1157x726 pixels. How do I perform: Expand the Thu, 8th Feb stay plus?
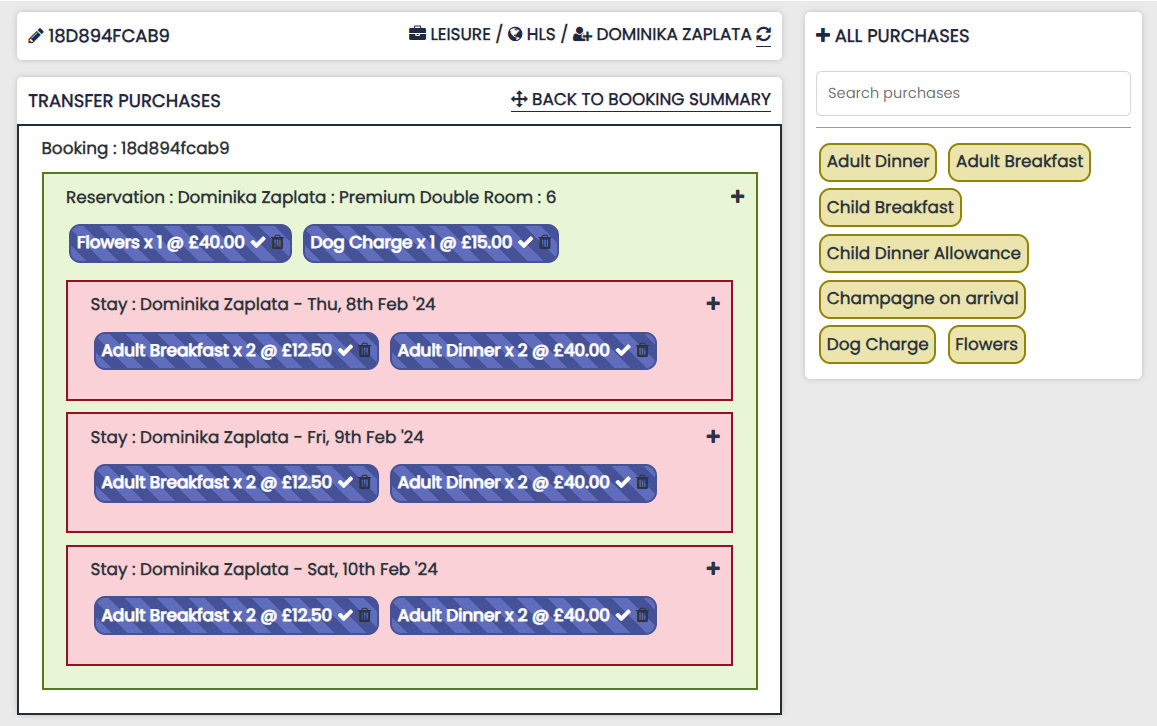713,304
